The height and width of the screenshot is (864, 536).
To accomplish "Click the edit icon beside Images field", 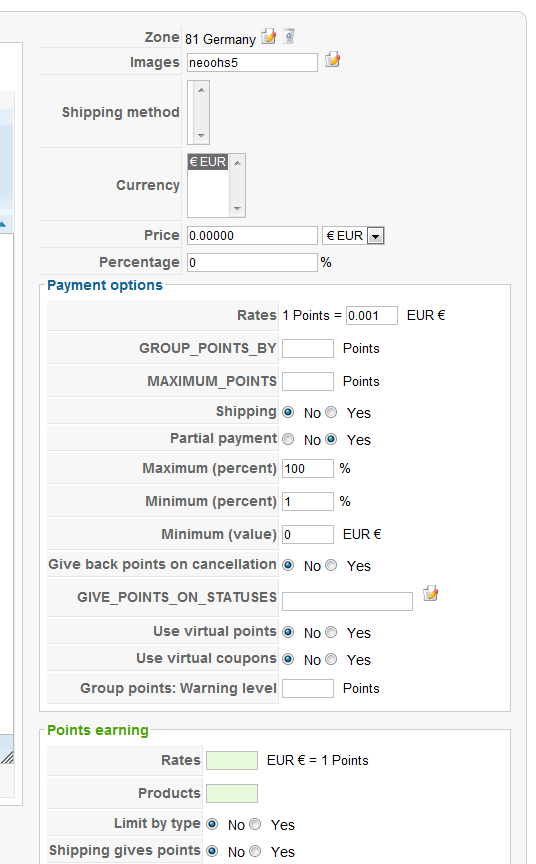I will [x=332, y=60].
